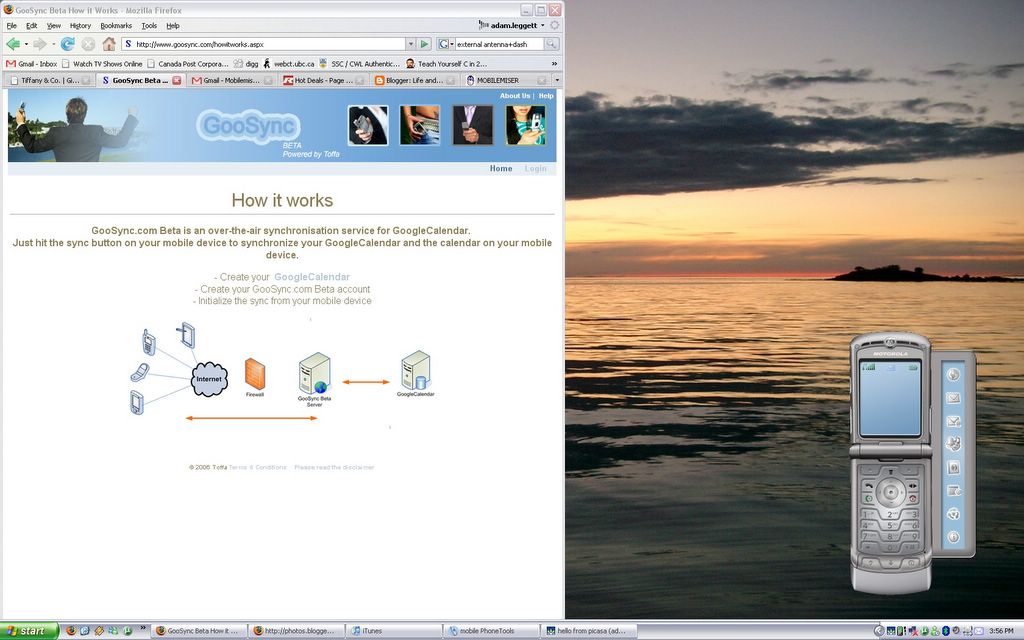Show more bookmarks with toolbar chevron

pos(554,63)
